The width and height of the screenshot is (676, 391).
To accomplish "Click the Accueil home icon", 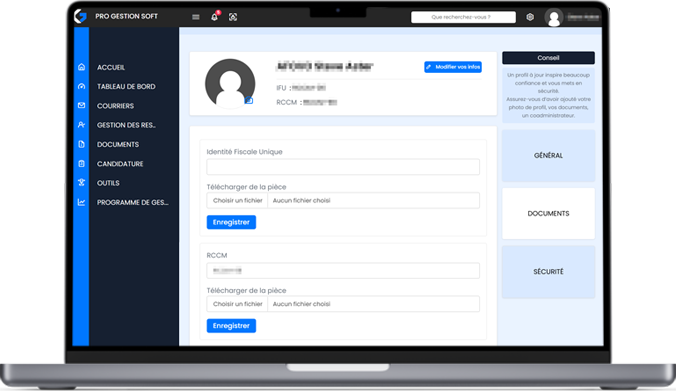I will [81, 67].
